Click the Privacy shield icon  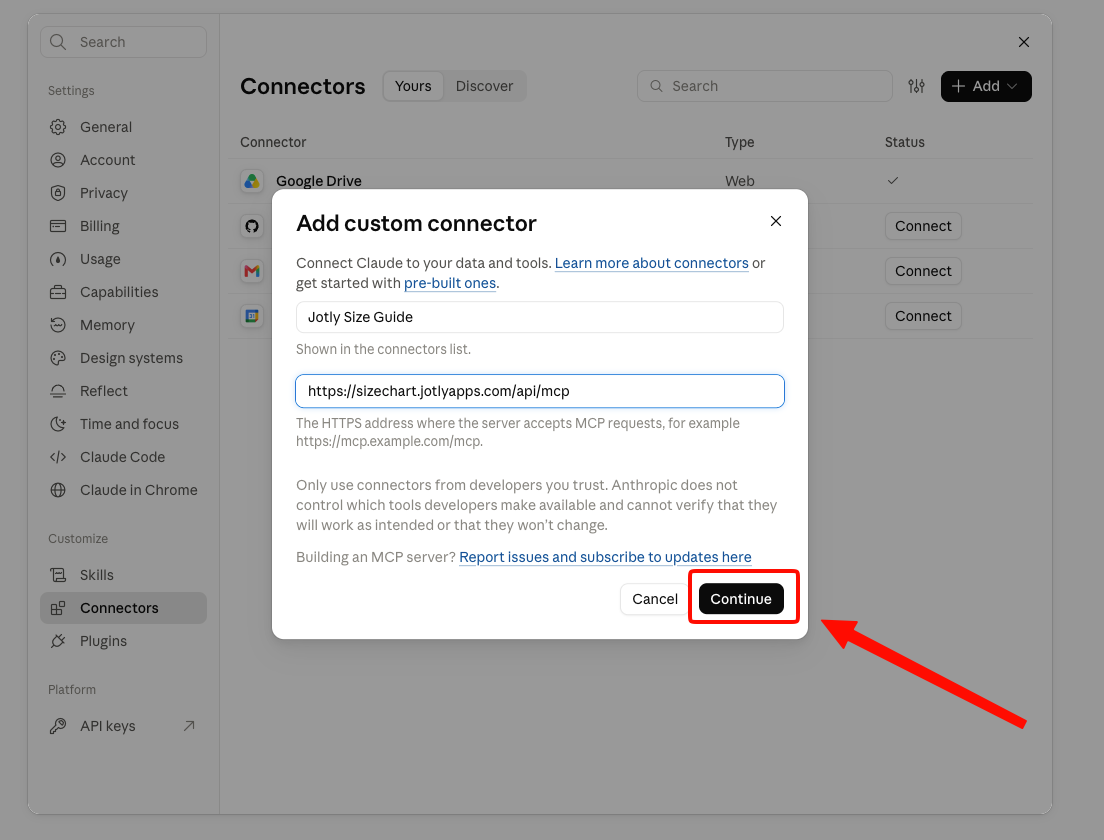[58, 193]
